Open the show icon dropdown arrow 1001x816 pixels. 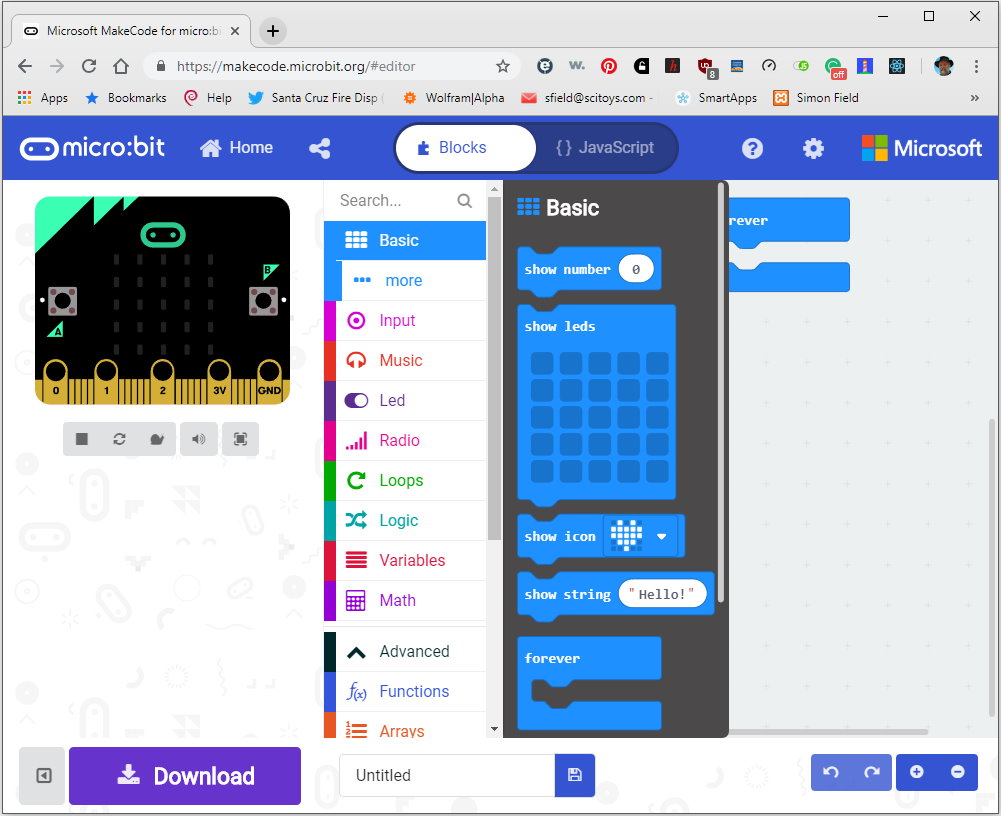(x=662, y=536)
